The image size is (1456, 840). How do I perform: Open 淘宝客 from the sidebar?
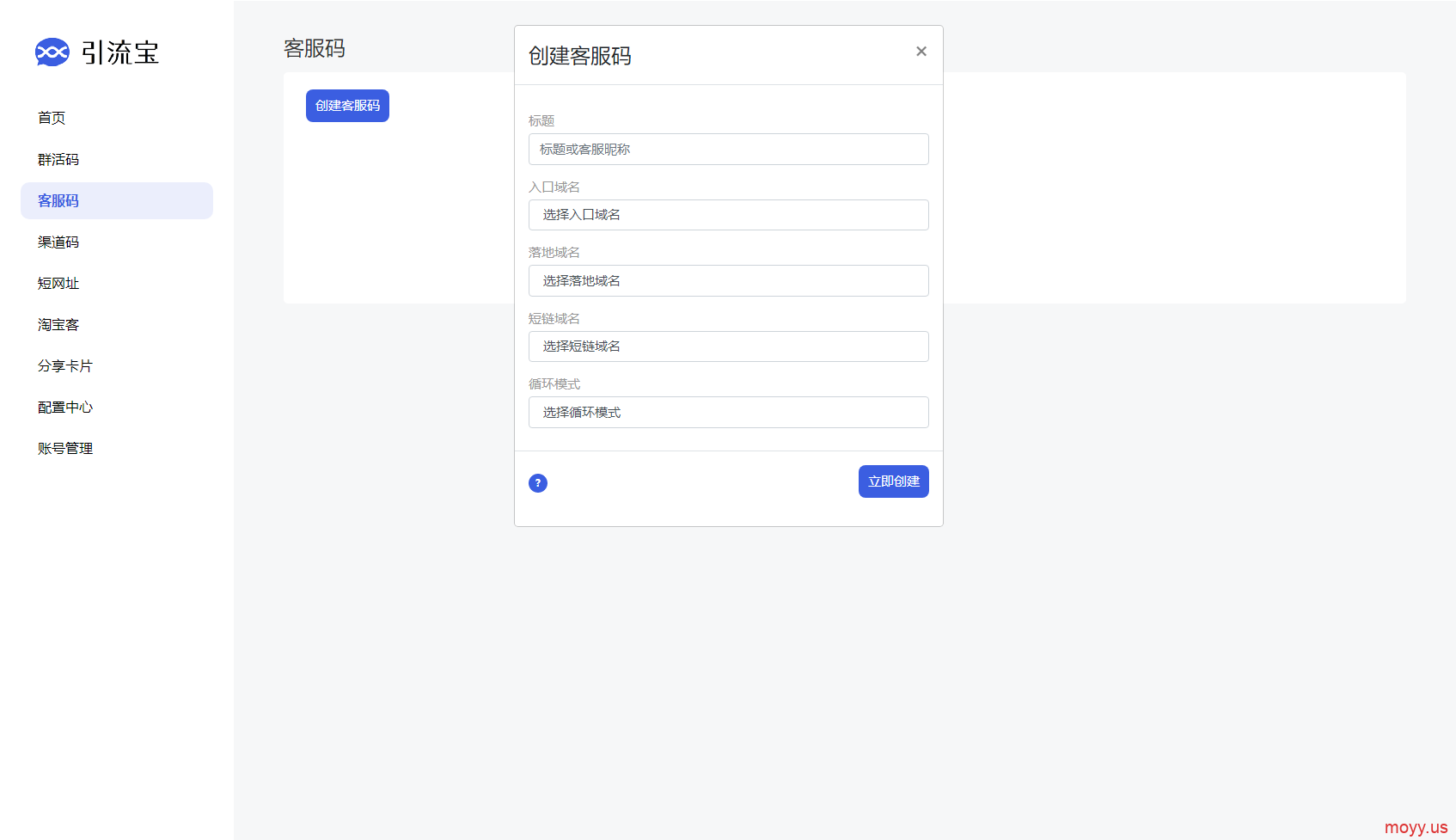[58, 324]
